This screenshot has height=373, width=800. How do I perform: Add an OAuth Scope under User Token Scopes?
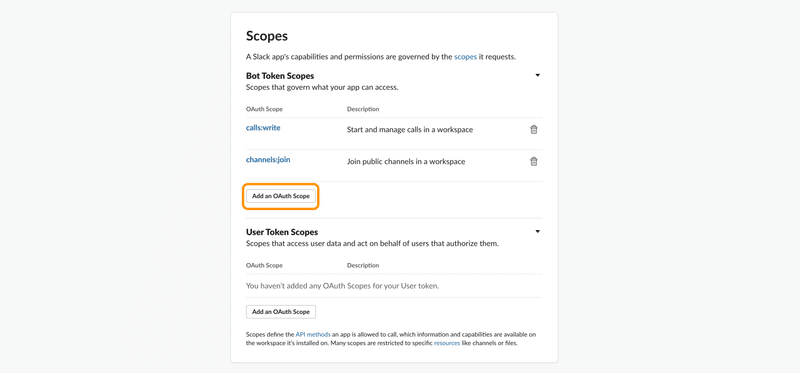[x=281, y=312]
